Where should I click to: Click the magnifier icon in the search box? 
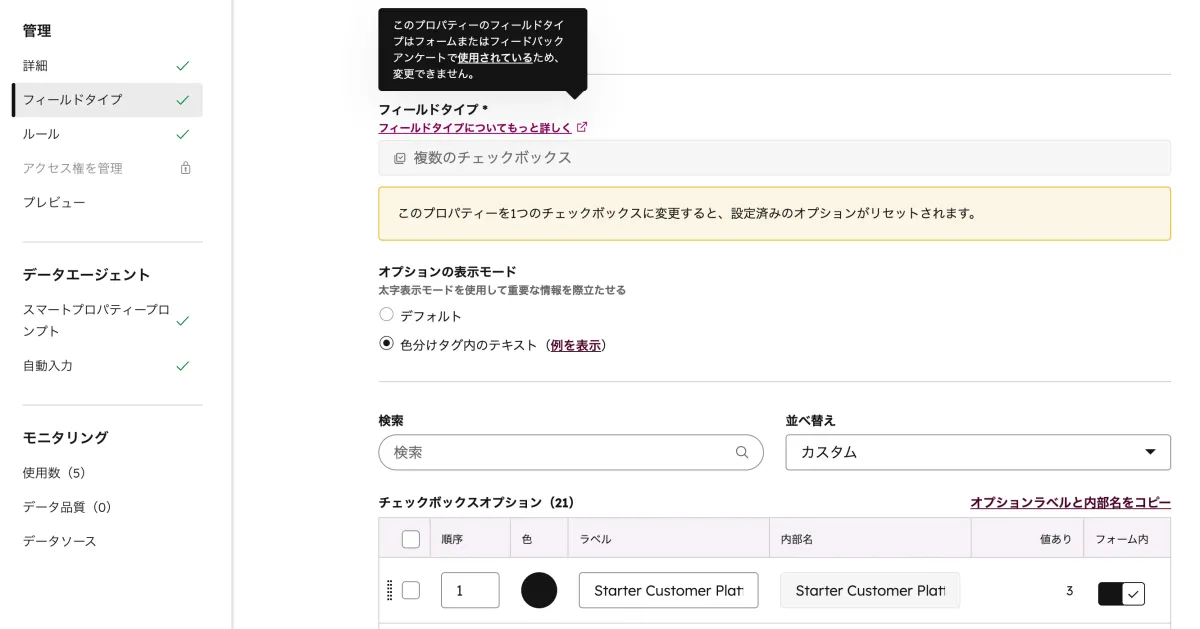742,452
